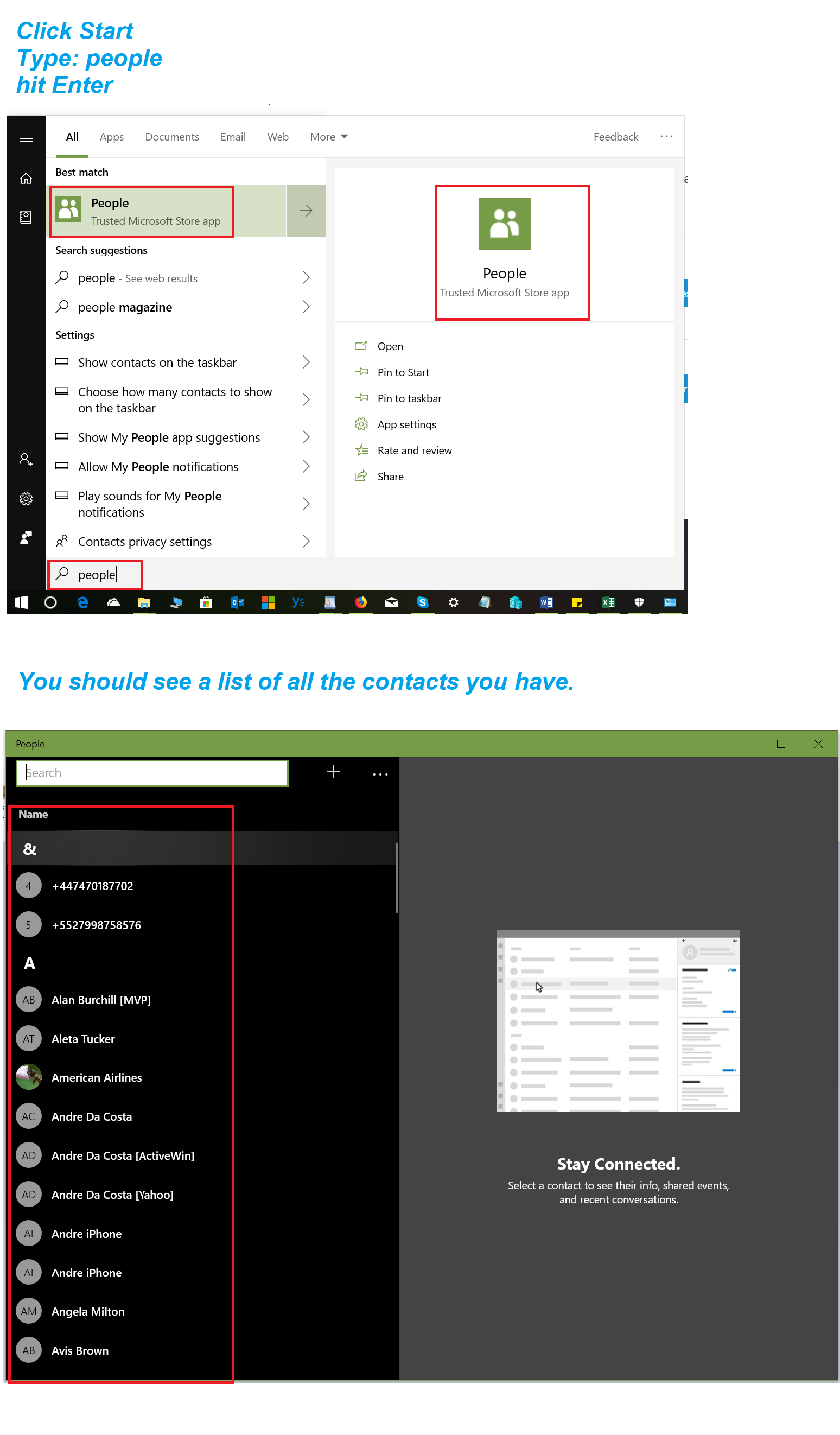Open Windows Security shield on taskbar

click(x=639, y=602)
